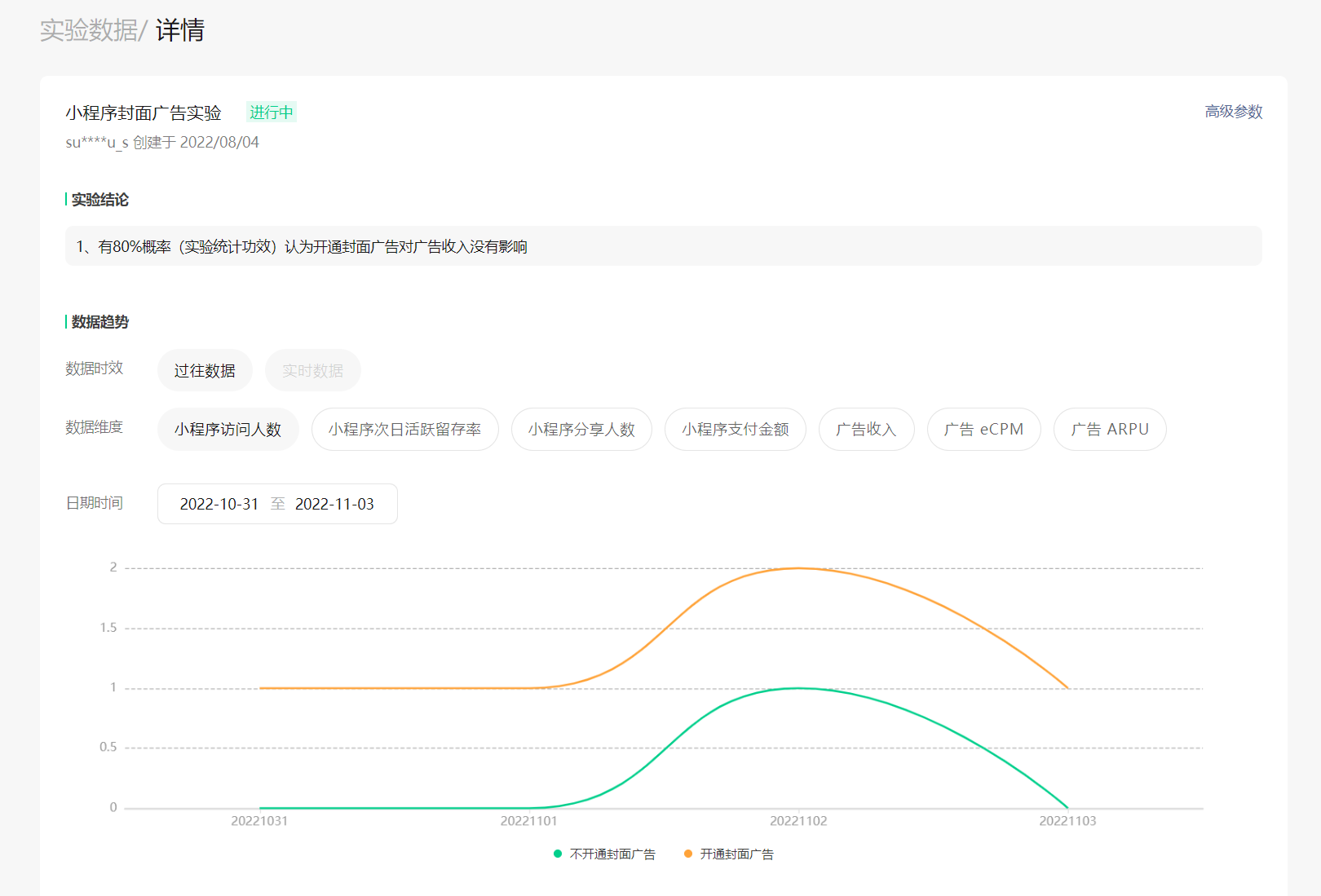Click orange line peak at 20221102
The height and width of the screenshot is (896, 1321).
point(798,568)
